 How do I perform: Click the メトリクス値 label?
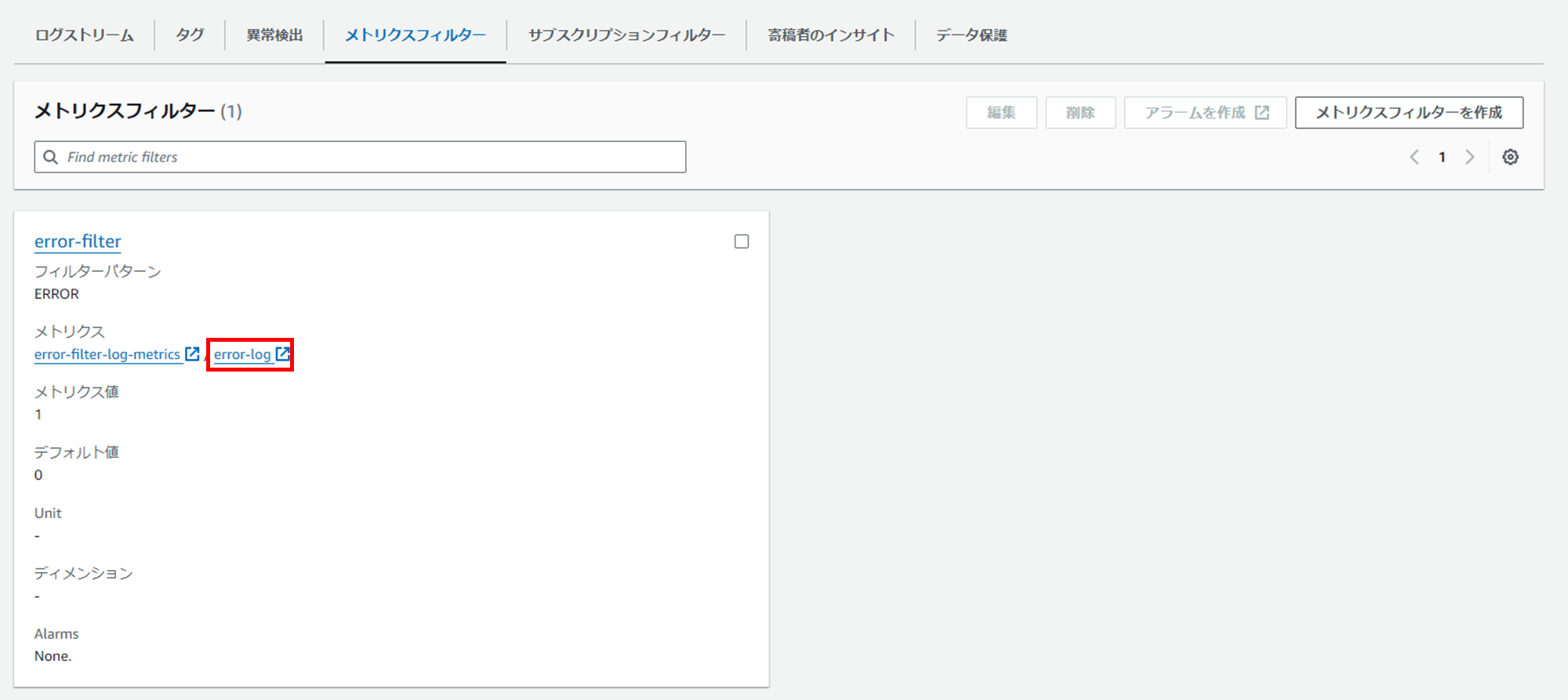click(x=77, y=392)
